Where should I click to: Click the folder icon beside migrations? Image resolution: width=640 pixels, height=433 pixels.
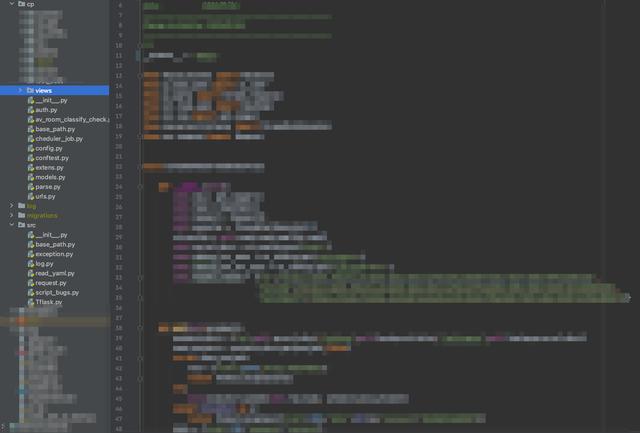pos(22,215)
